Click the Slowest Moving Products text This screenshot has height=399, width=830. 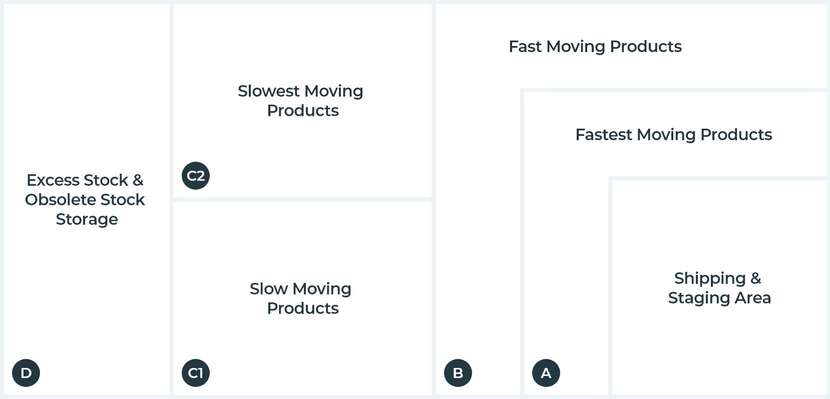point(301,101)
